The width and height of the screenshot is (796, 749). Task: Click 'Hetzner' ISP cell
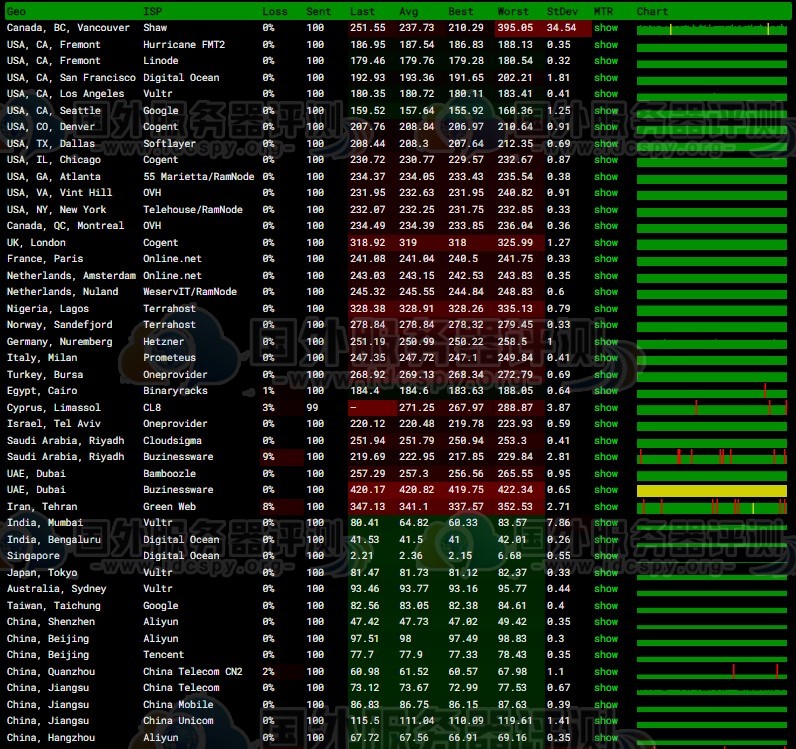pyautogui.click(x=163, y=342)
